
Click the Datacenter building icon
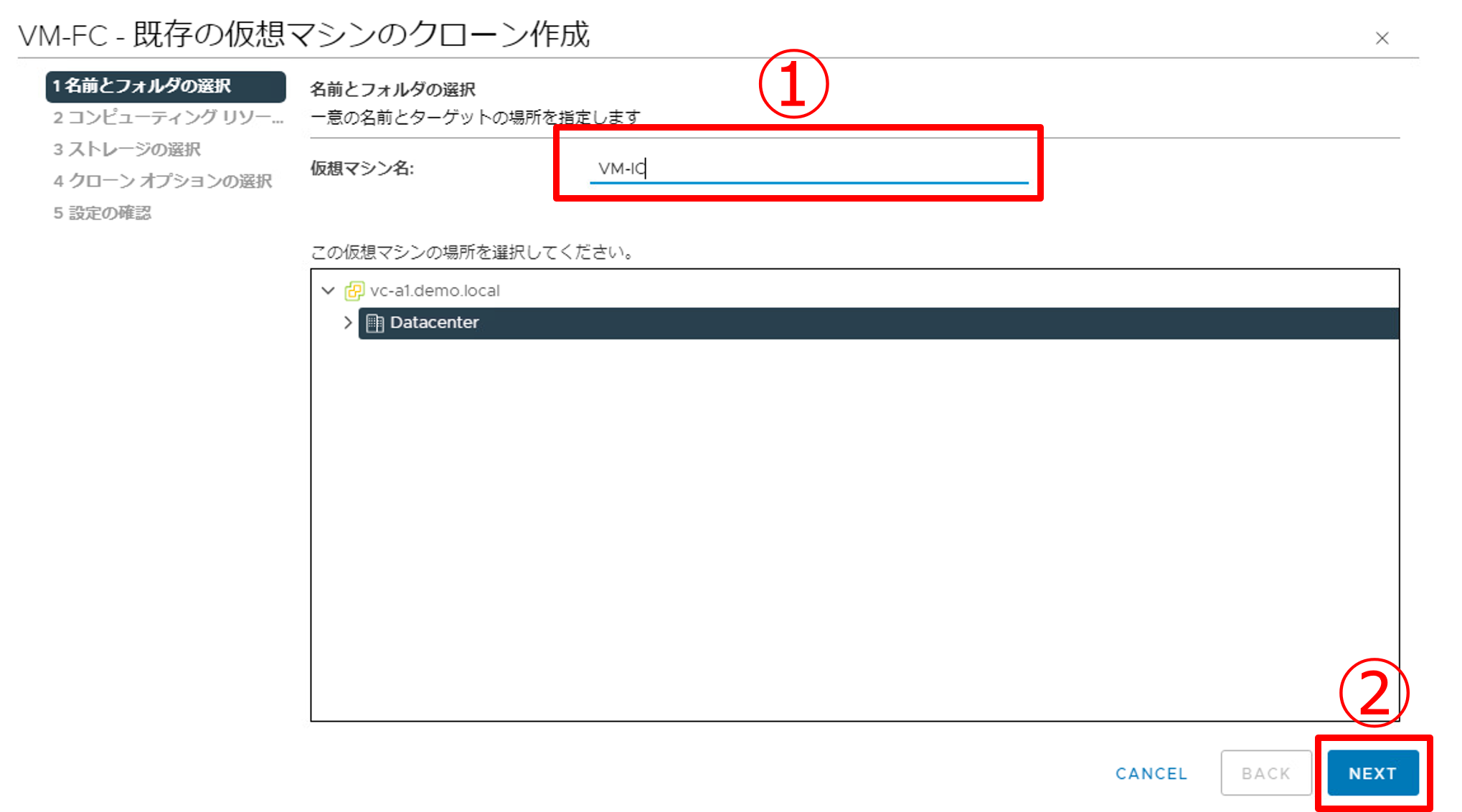(x=374, y=323)
